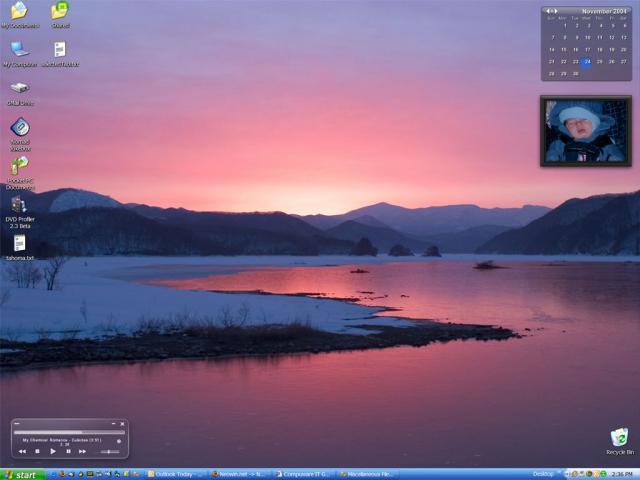
Task: Minimize the media player widget
Action: click(x=113, y=424)
